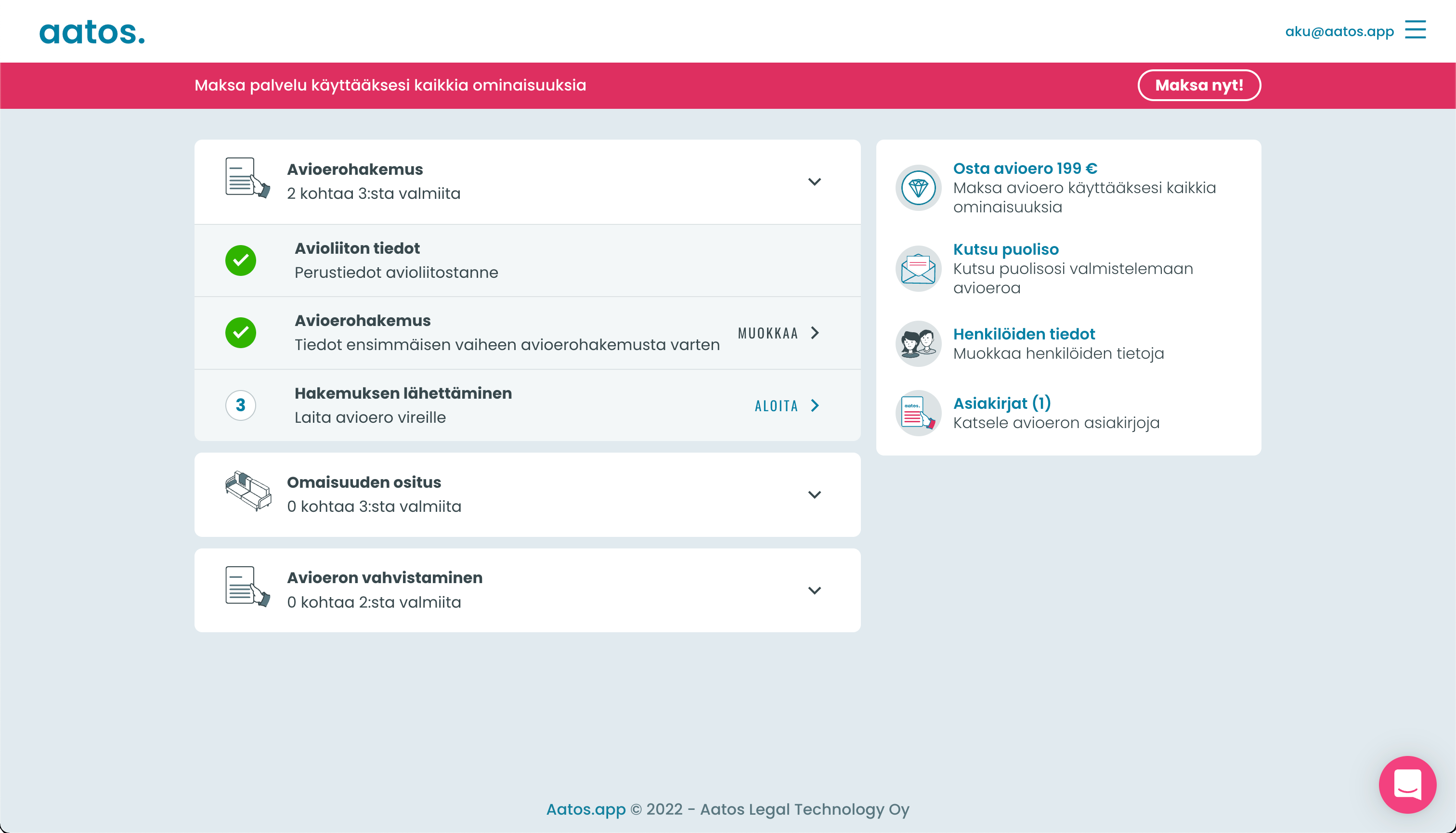
Task: Expand the Avioeron vahvistaminen section
Action: click(815, 590)
